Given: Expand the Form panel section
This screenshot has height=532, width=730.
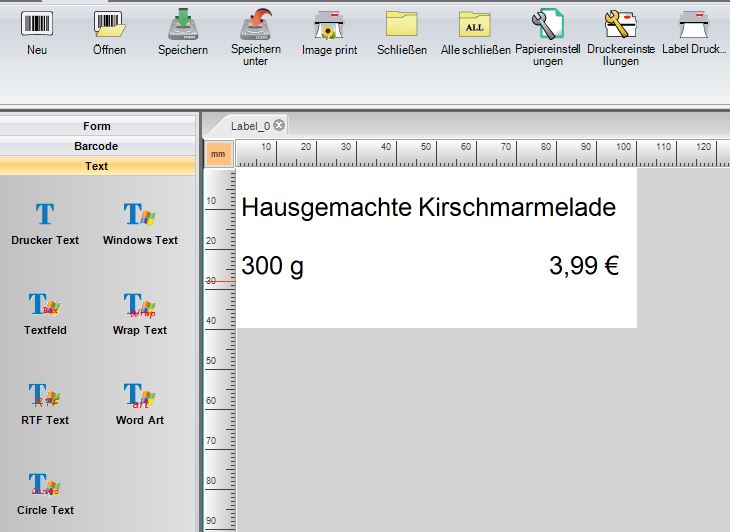Looking at the screenshot, I should point(97,126).
